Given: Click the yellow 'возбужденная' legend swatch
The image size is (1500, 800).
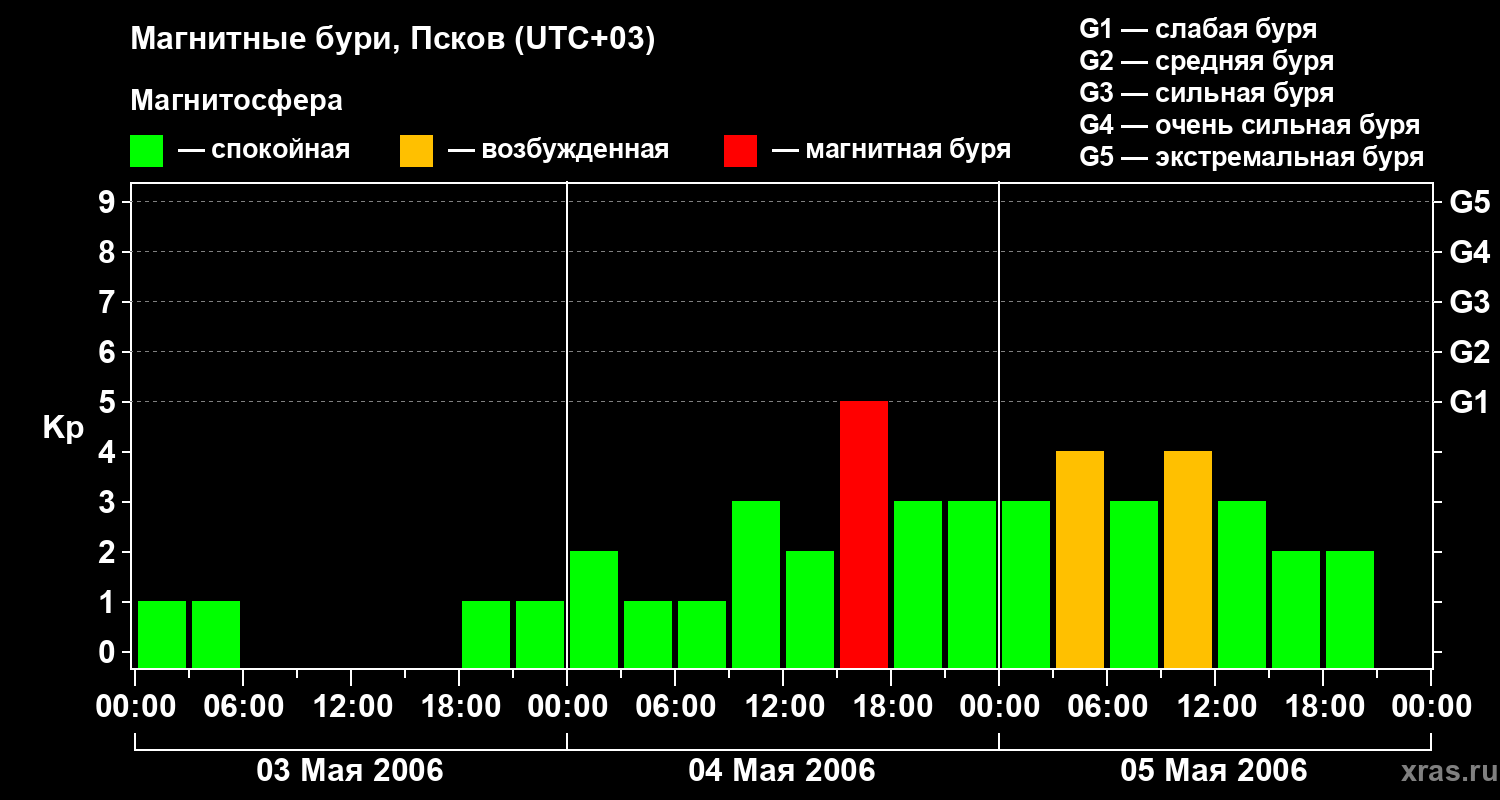Looking at the screenshot, I should [x=417, y=151].
